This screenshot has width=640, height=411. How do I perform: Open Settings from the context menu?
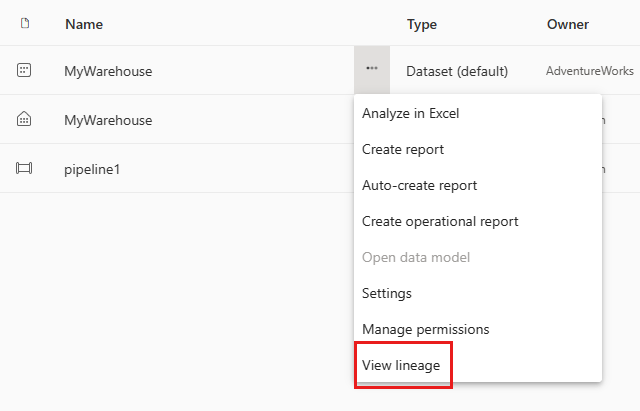click(387, 293)
